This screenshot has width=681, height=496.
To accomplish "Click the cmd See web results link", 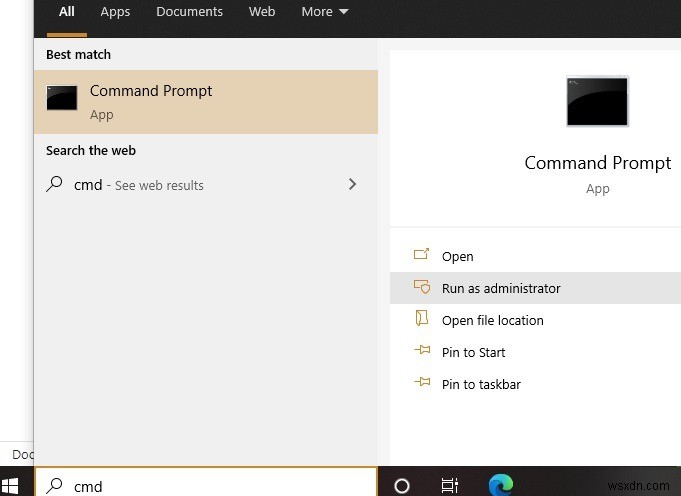I will [139, 185].
